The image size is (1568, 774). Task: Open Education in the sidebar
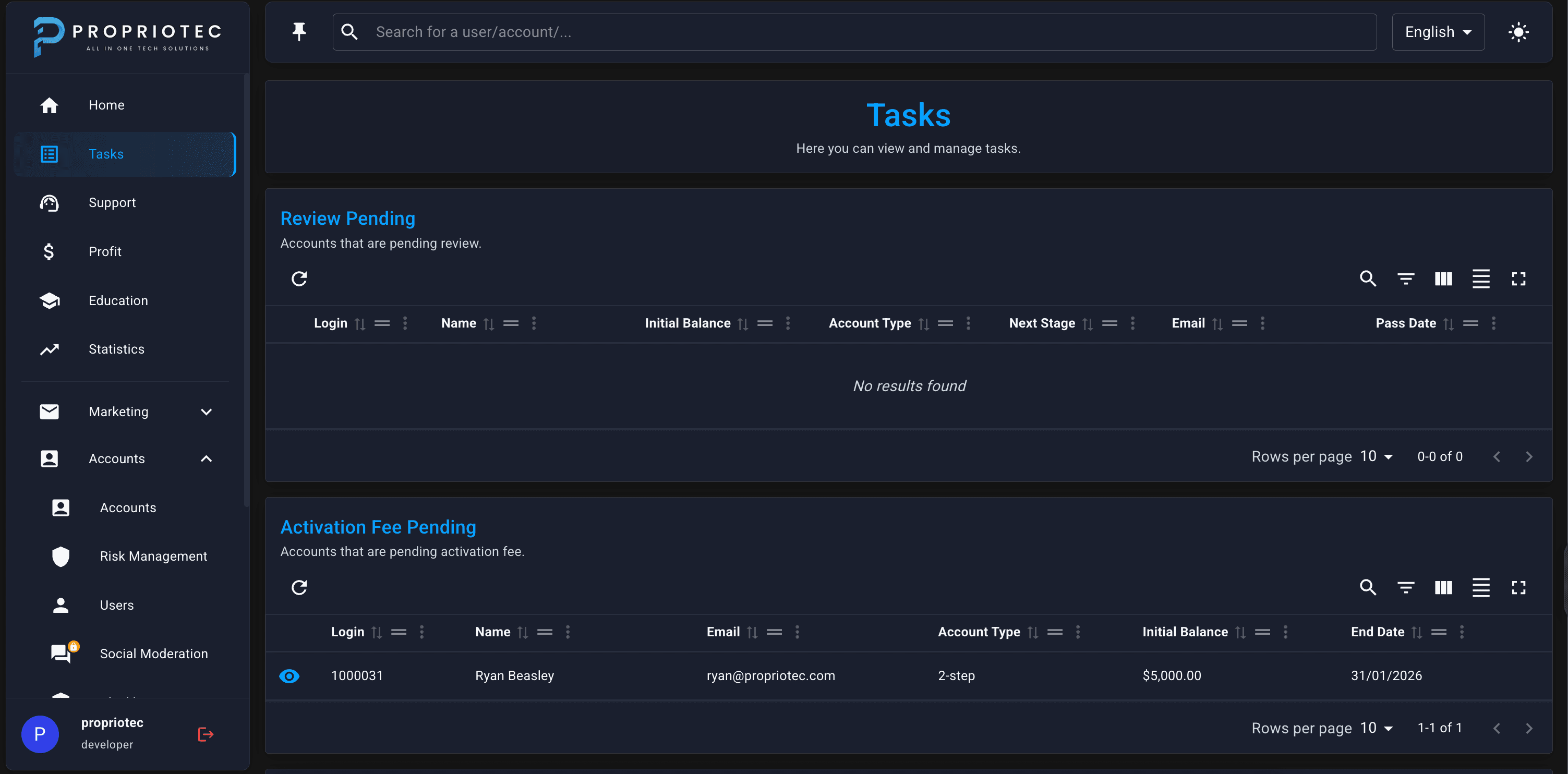tap(125, 300)
